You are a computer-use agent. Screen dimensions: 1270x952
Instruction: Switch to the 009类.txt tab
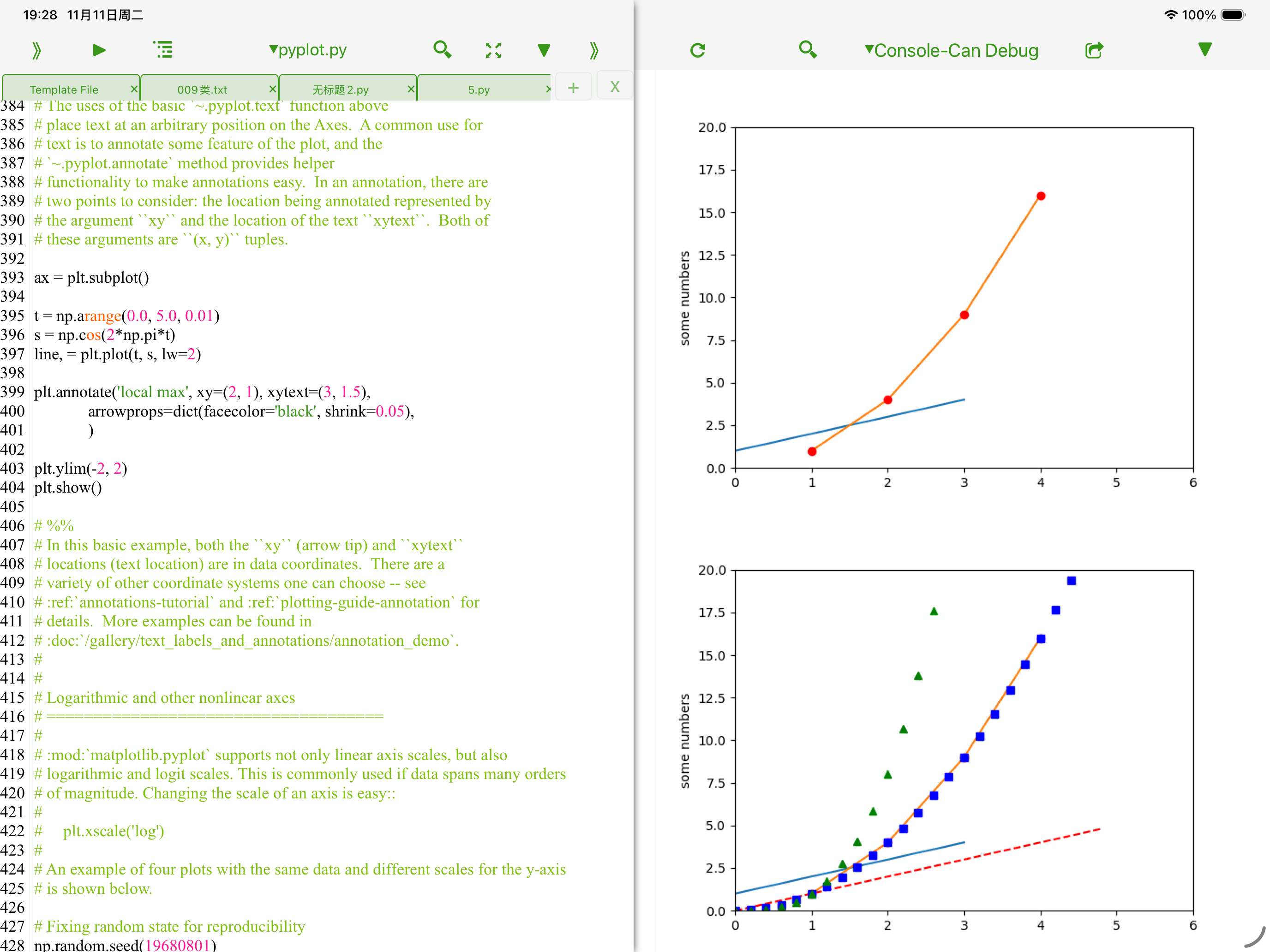tap(202, 89)
